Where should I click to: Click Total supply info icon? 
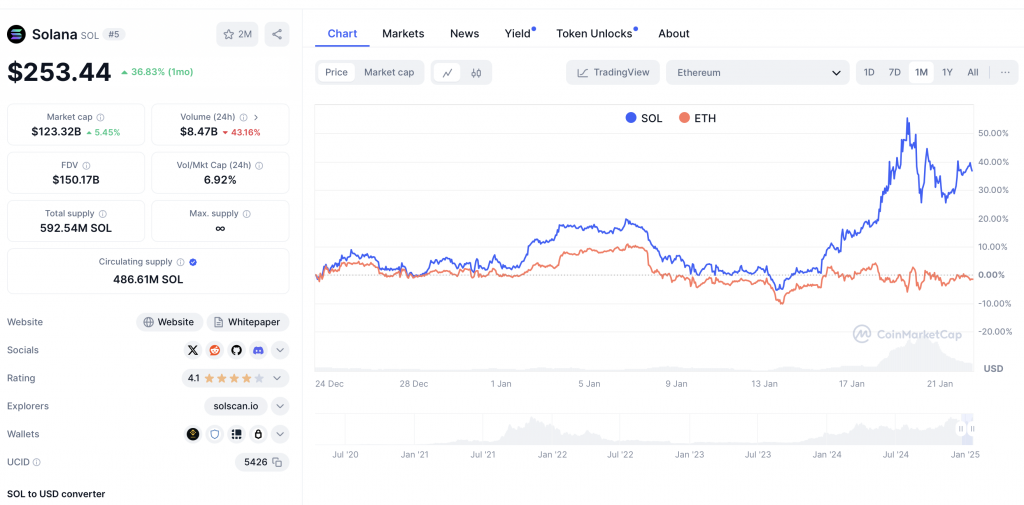[103, 214]
